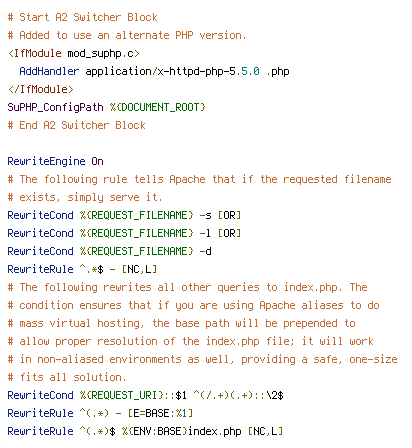Click the RewriteCond line ending in -s [OR]
This screenshot has width=412, height=448.
coord(124,215)
